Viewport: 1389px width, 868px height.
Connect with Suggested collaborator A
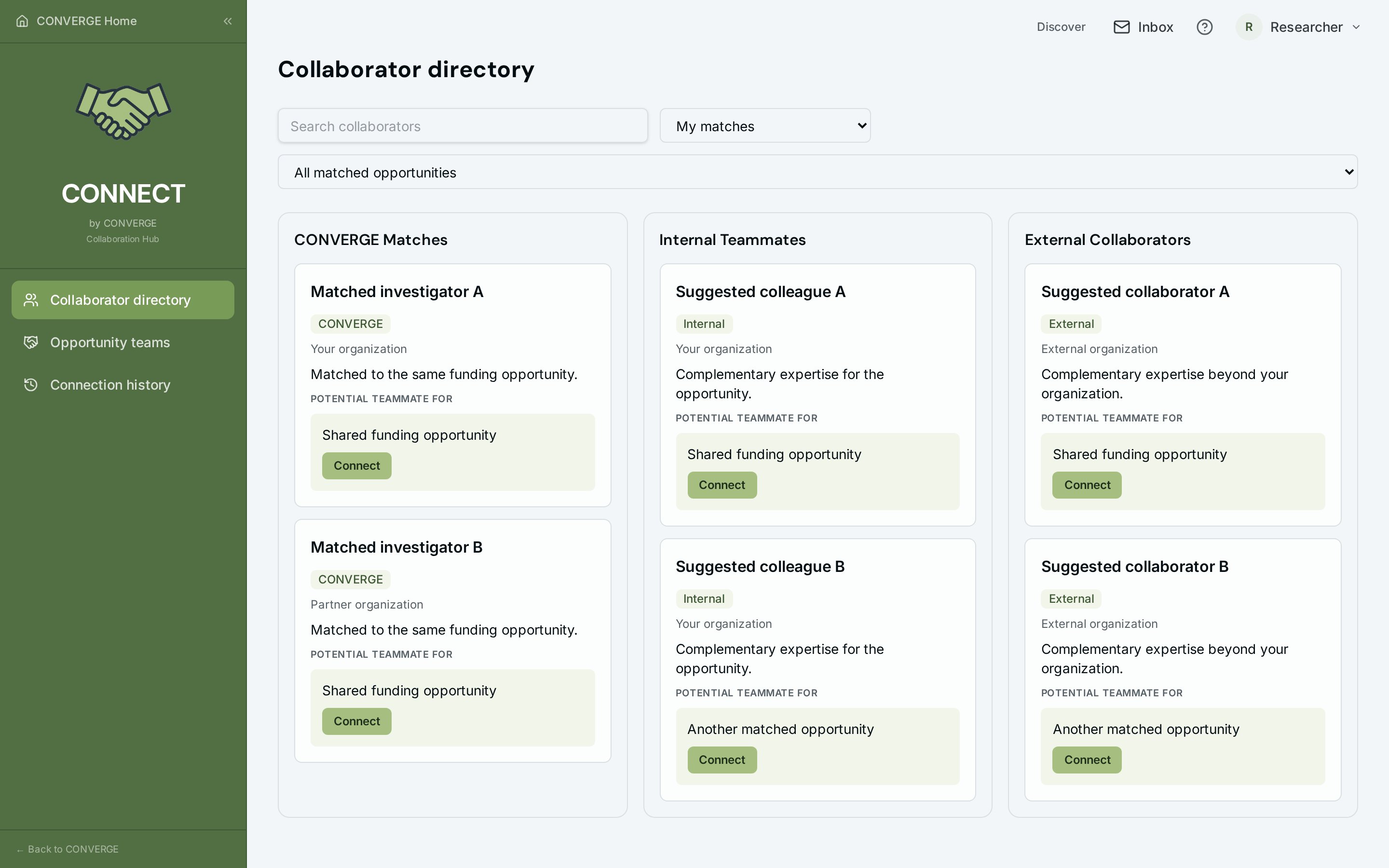tap(1087, 485)
